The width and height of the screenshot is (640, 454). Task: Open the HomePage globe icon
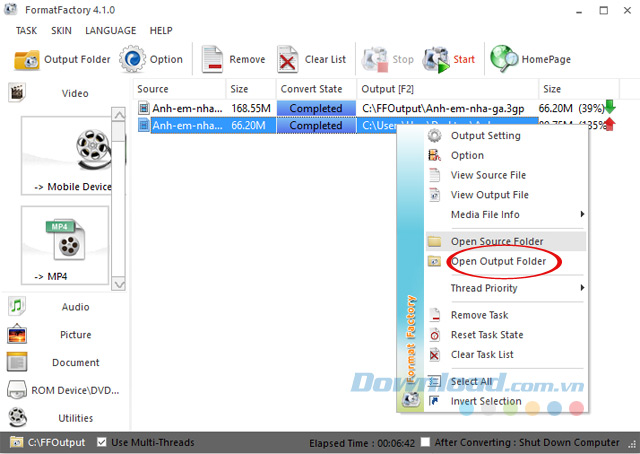[x=504, y=59]
